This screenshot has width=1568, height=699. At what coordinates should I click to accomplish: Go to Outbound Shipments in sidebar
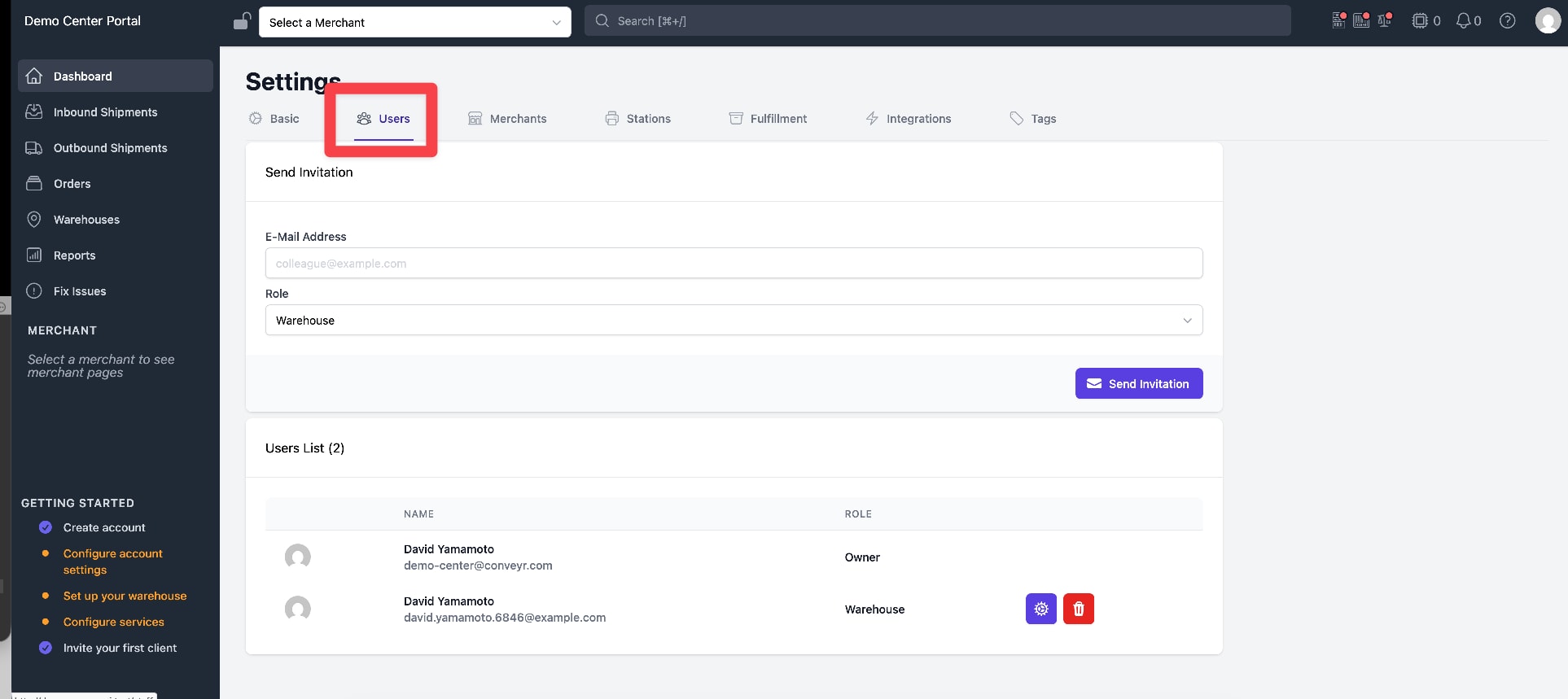[116, 147]
